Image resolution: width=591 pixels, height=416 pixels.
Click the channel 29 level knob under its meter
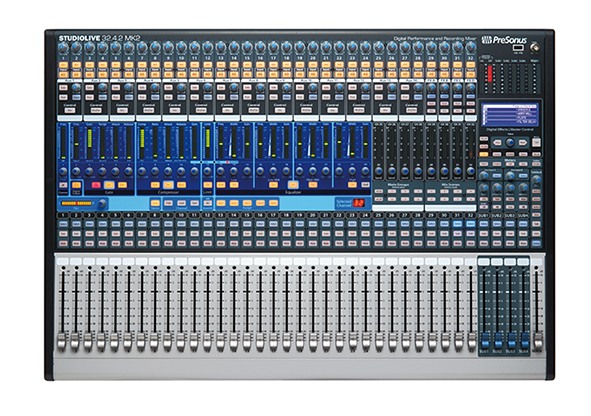pos(431,171)
